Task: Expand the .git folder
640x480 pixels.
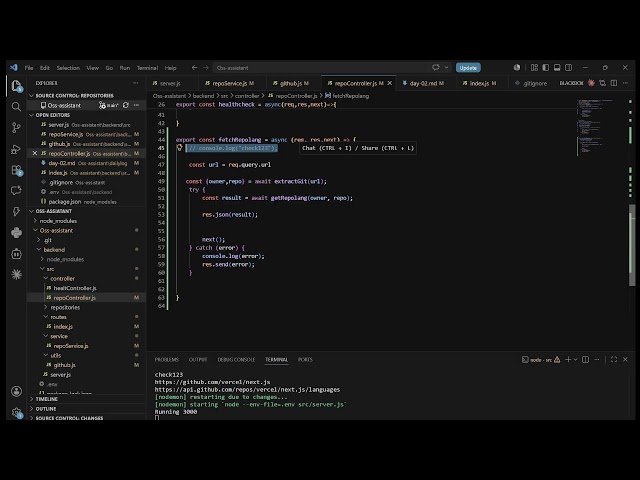Action: 47,240
